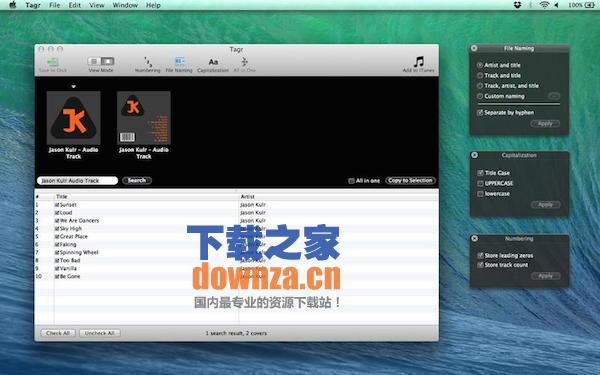600x375 pixels.
Task: Close the Numbering panel
Action: point(474,238)
